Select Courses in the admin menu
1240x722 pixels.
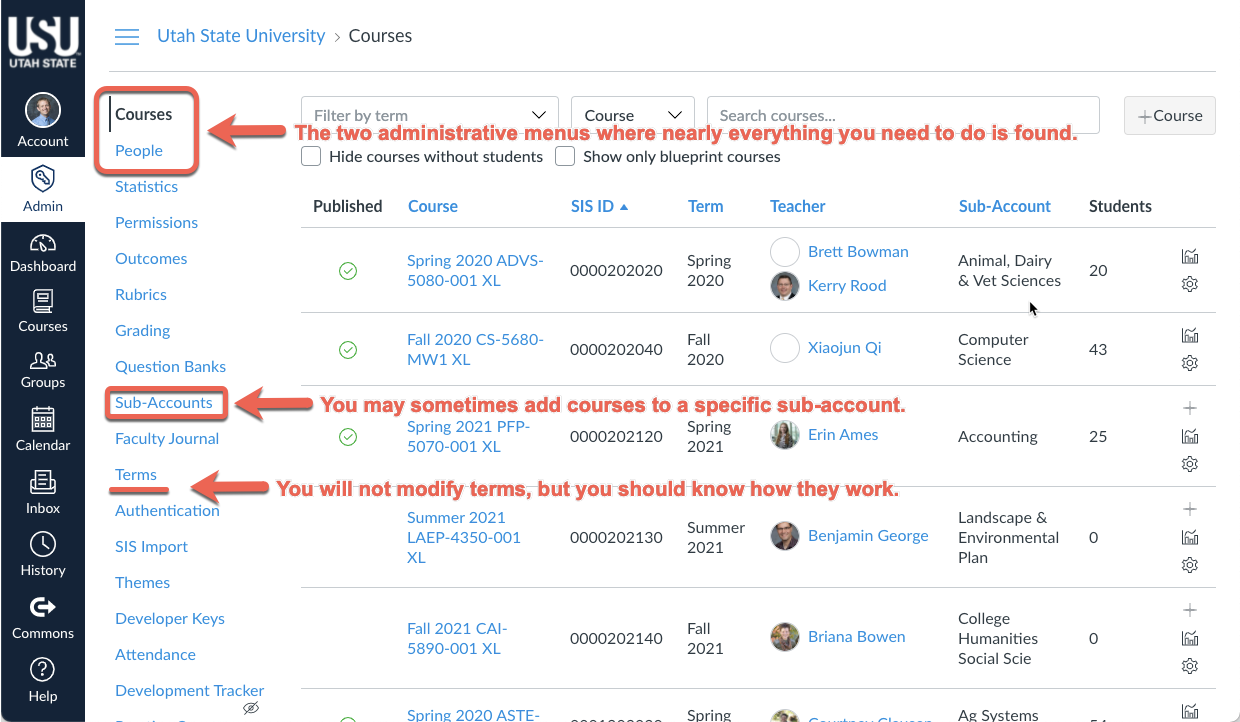coord(144,114)
